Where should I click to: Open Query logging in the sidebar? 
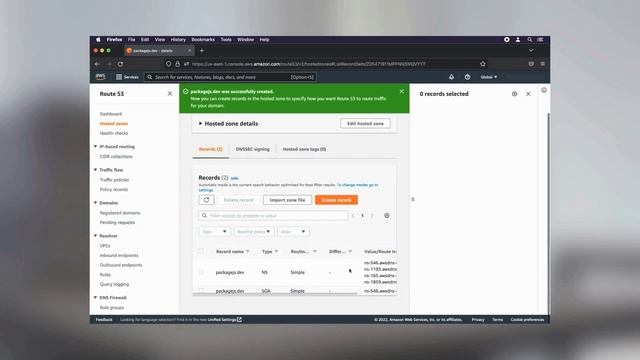tap(114, 284)
